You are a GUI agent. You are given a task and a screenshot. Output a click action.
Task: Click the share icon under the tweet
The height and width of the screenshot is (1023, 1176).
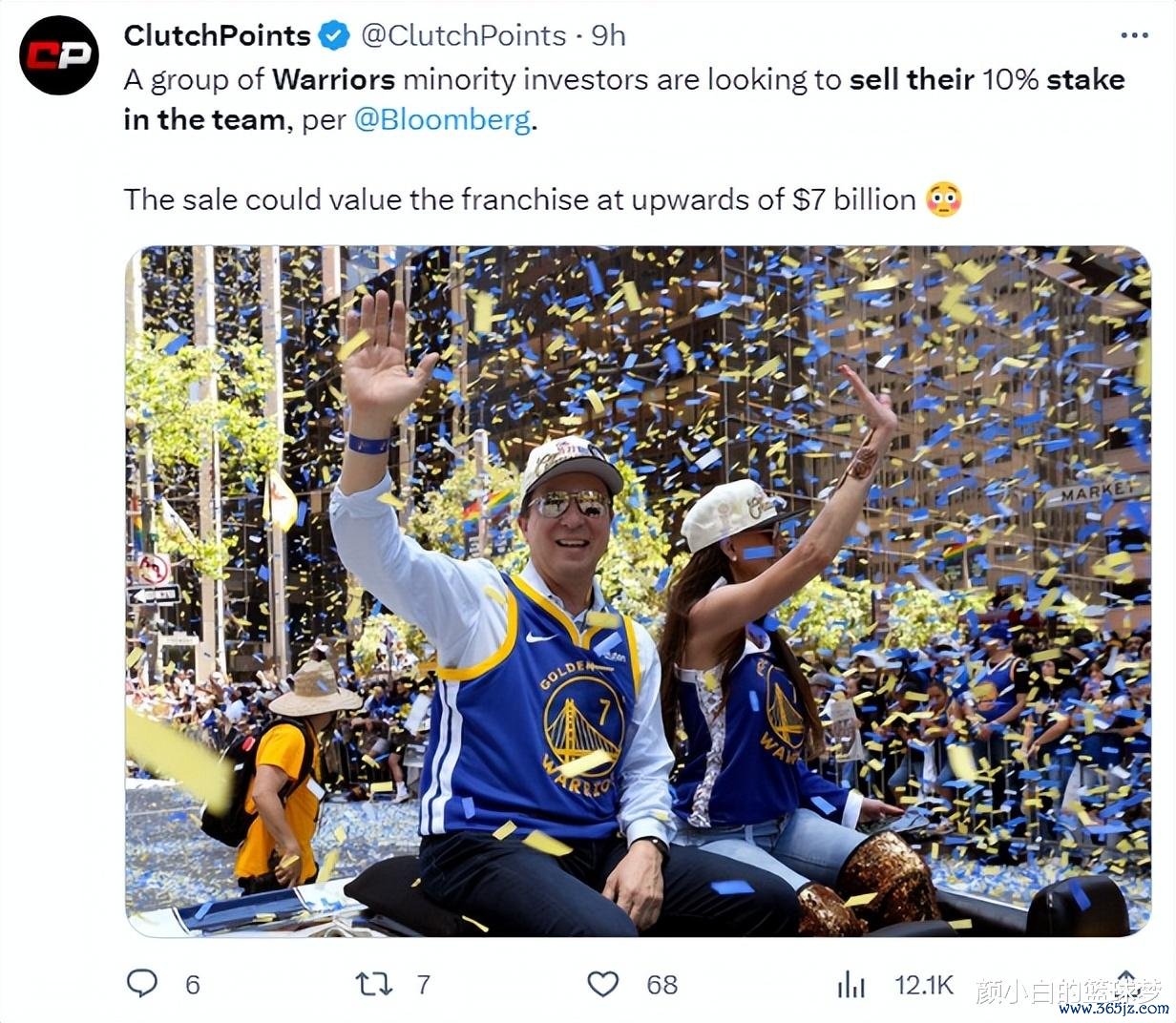click(x=1127, y=981)
